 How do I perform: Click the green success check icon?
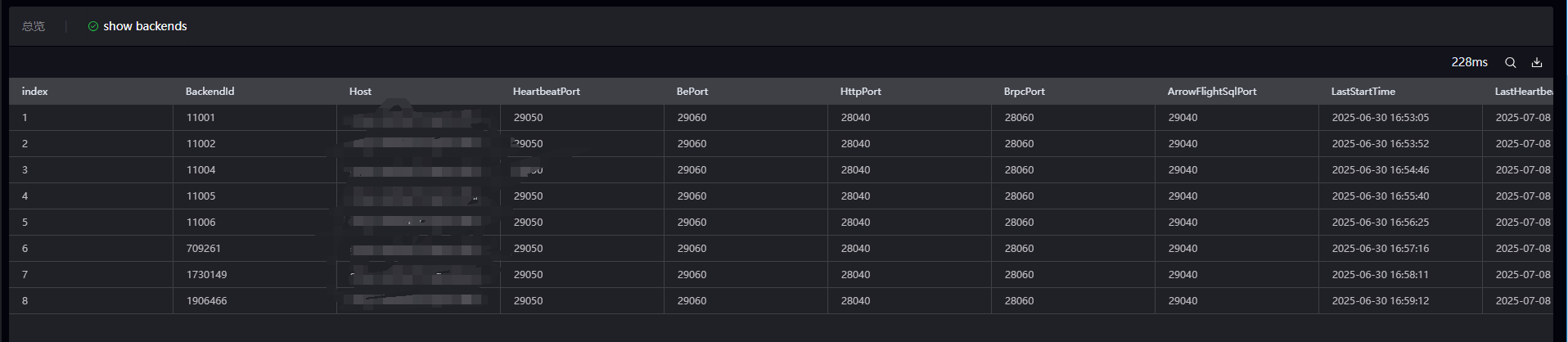pos(93,26)
